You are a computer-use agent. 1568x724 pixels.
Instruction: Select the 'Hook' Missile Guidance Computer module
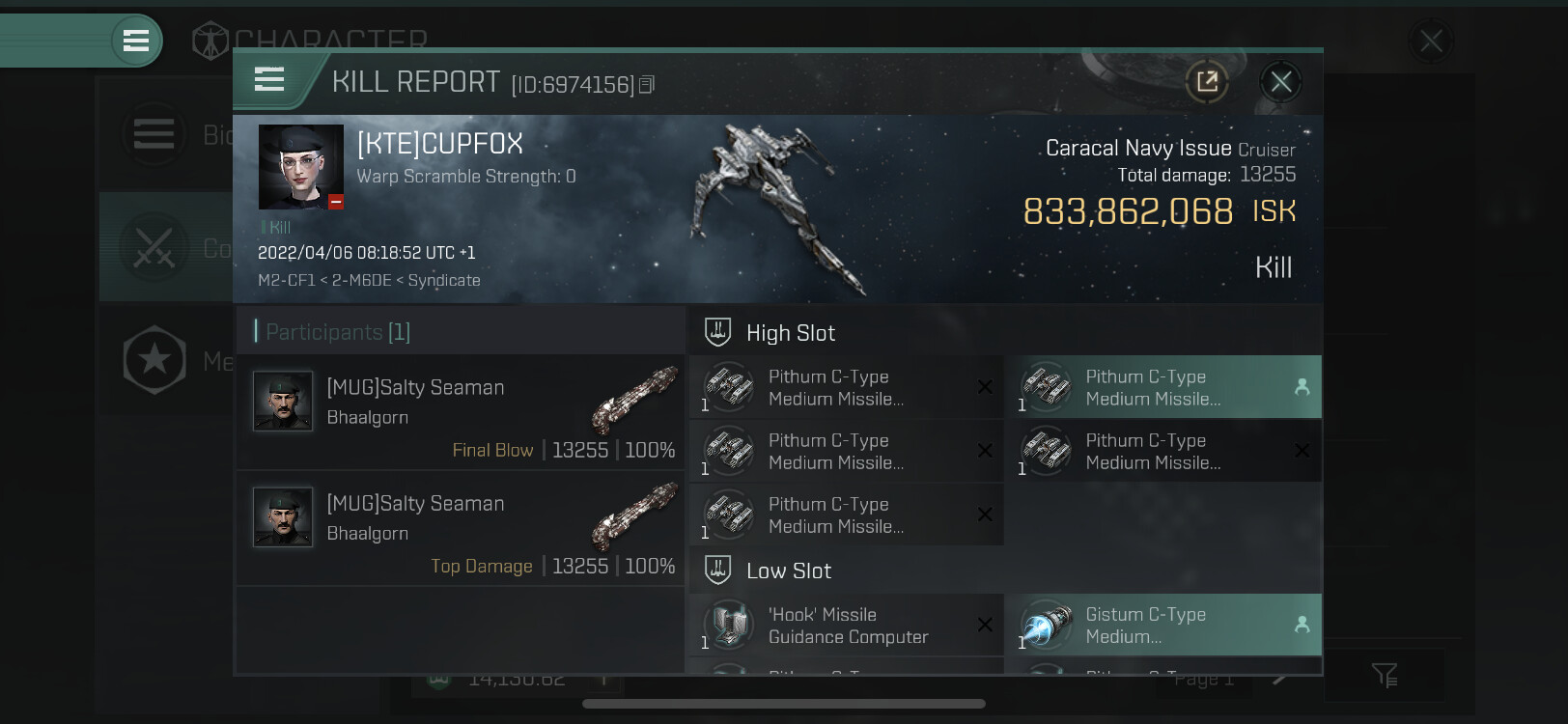tap(846, 625)
